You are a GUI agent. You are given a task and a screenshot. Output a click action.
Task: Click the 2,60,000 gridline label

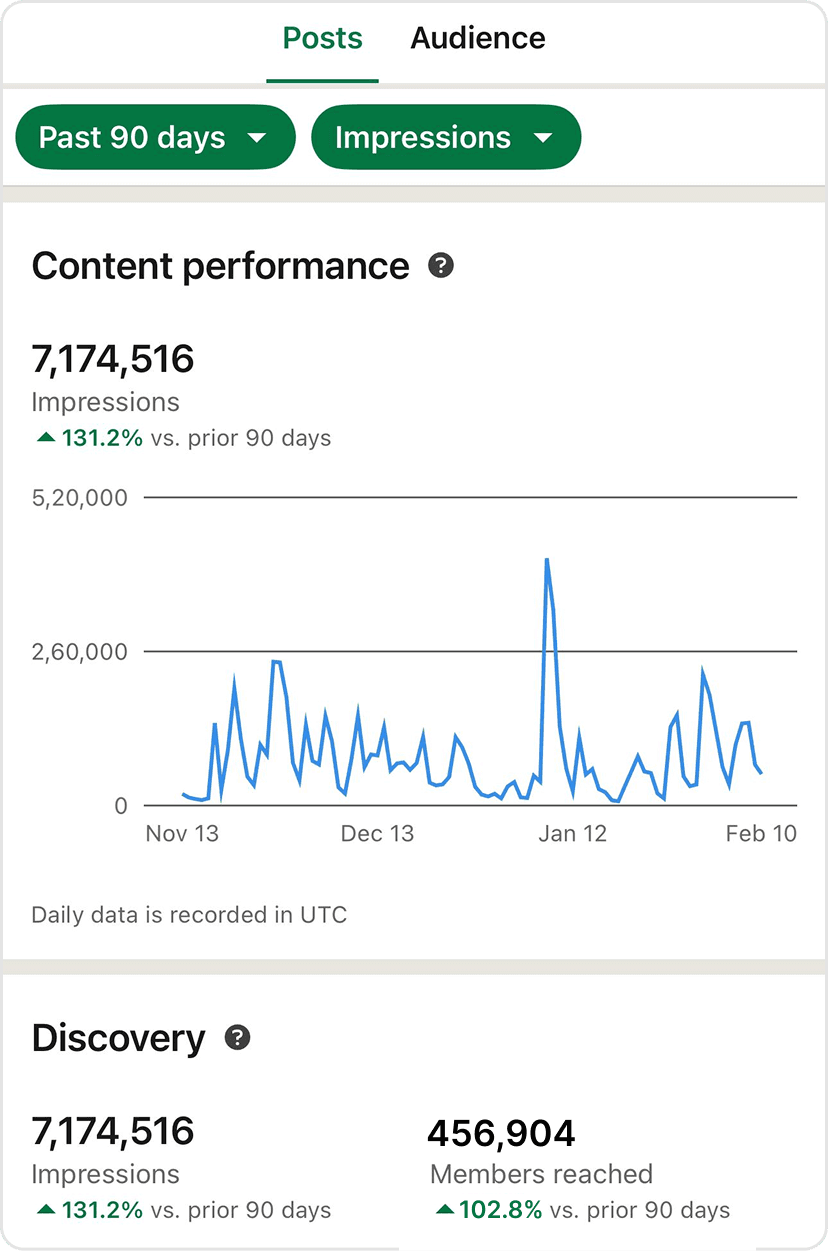pos(80,652)
